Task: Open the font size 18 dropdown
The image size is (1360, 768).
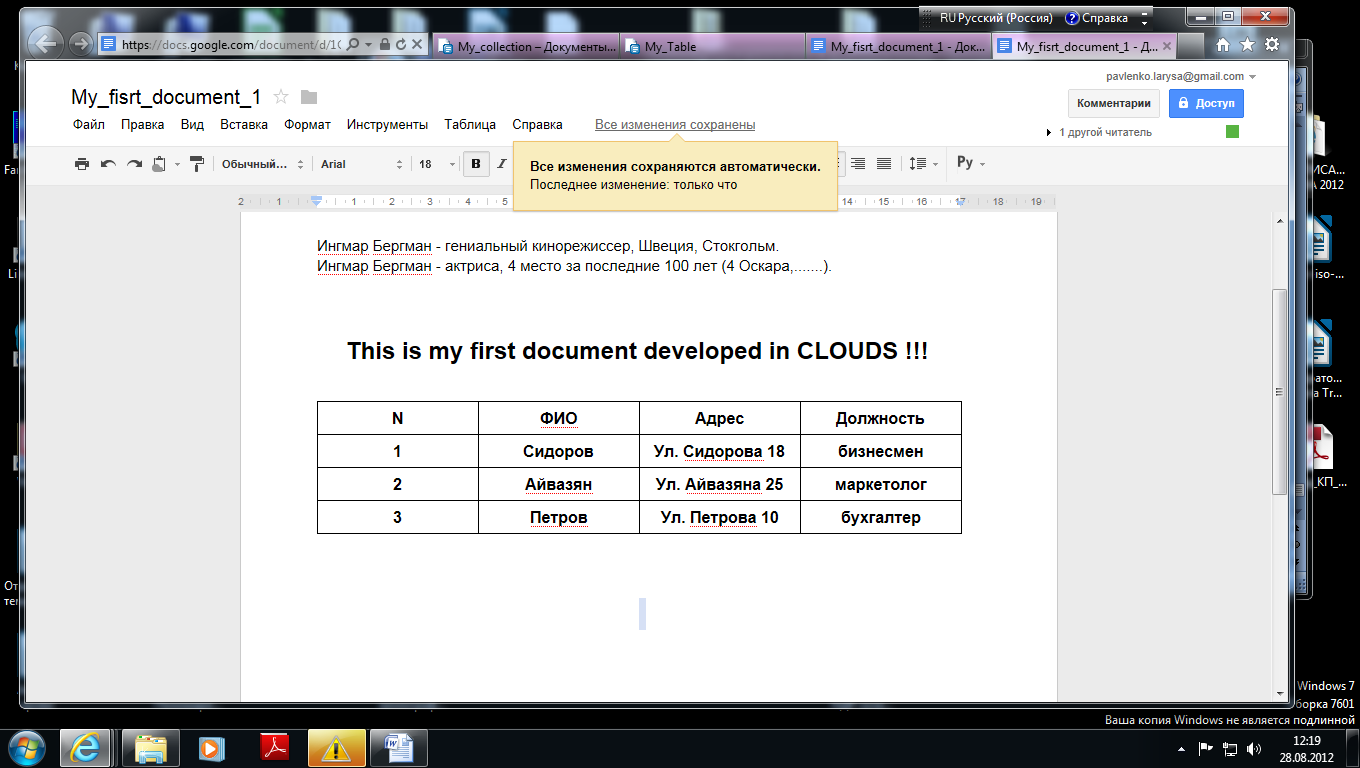Action: coord(437,164)
